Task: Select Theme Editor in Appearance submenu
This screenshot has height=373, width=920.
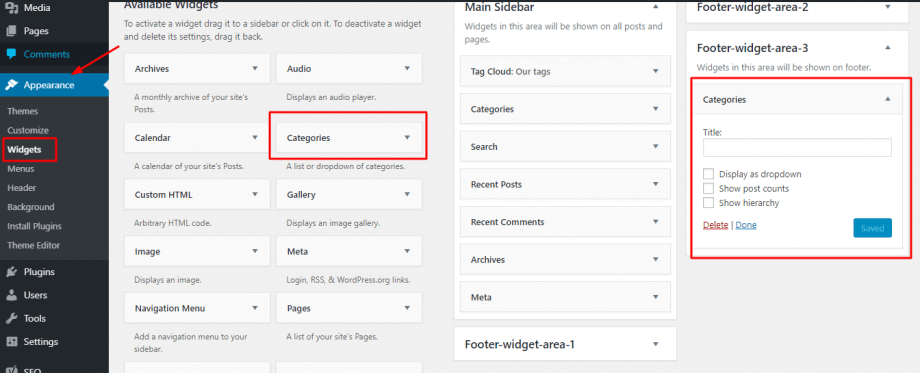Action: (33, 245)
